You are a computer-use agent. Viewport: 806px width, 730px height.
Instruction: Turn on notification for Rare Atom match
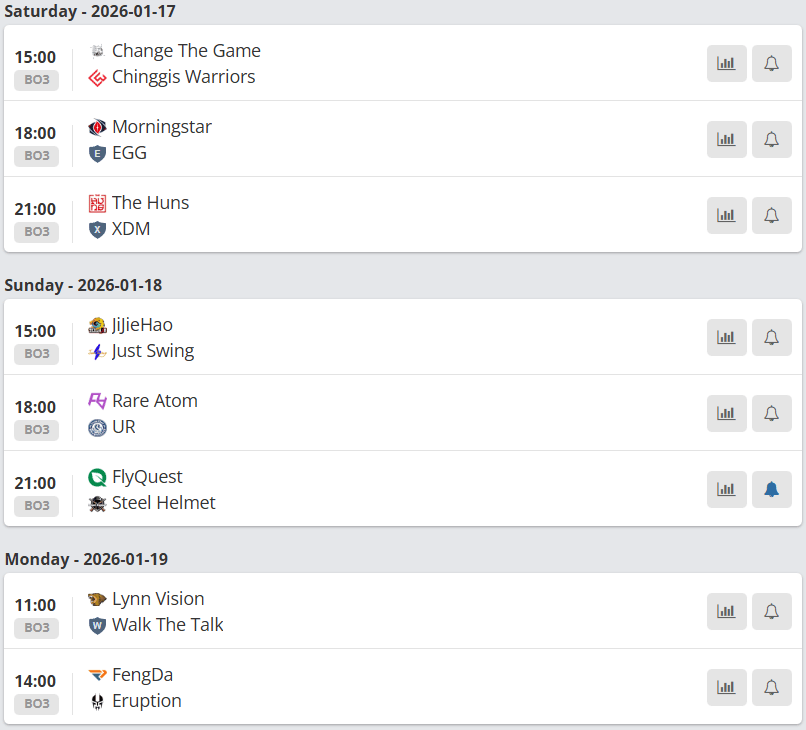(x=771, y=413)
